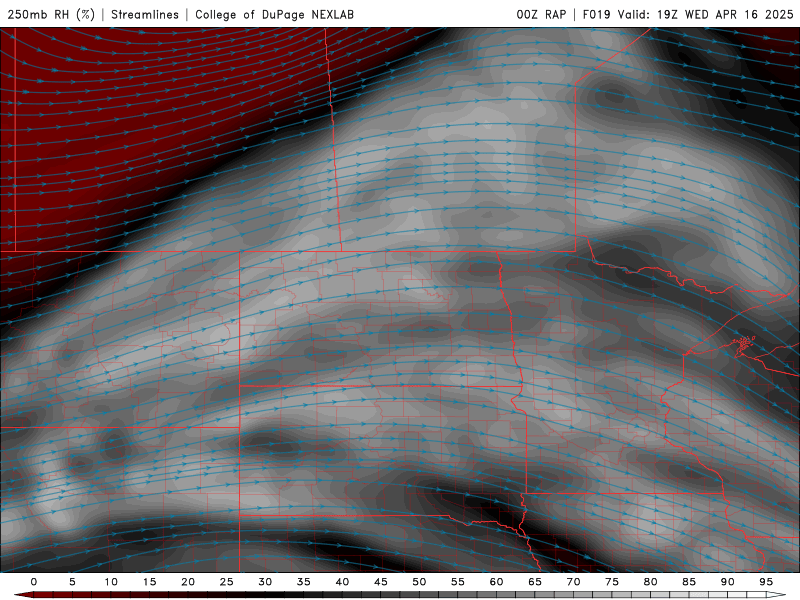Select the "35" value on the color scale

click(x=304, y=582)
